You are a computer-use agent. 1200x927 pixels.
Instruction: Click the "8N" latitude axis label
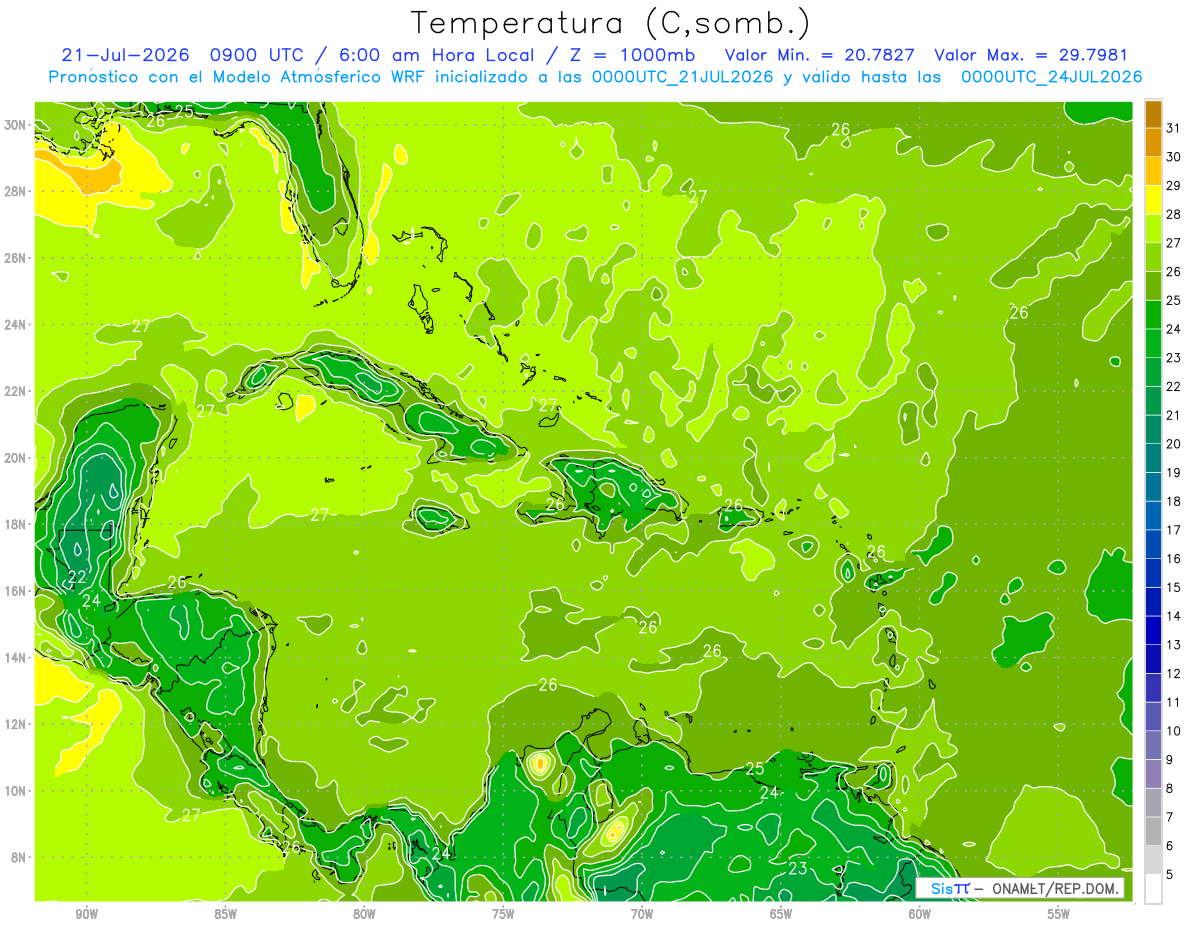(18, 858)
